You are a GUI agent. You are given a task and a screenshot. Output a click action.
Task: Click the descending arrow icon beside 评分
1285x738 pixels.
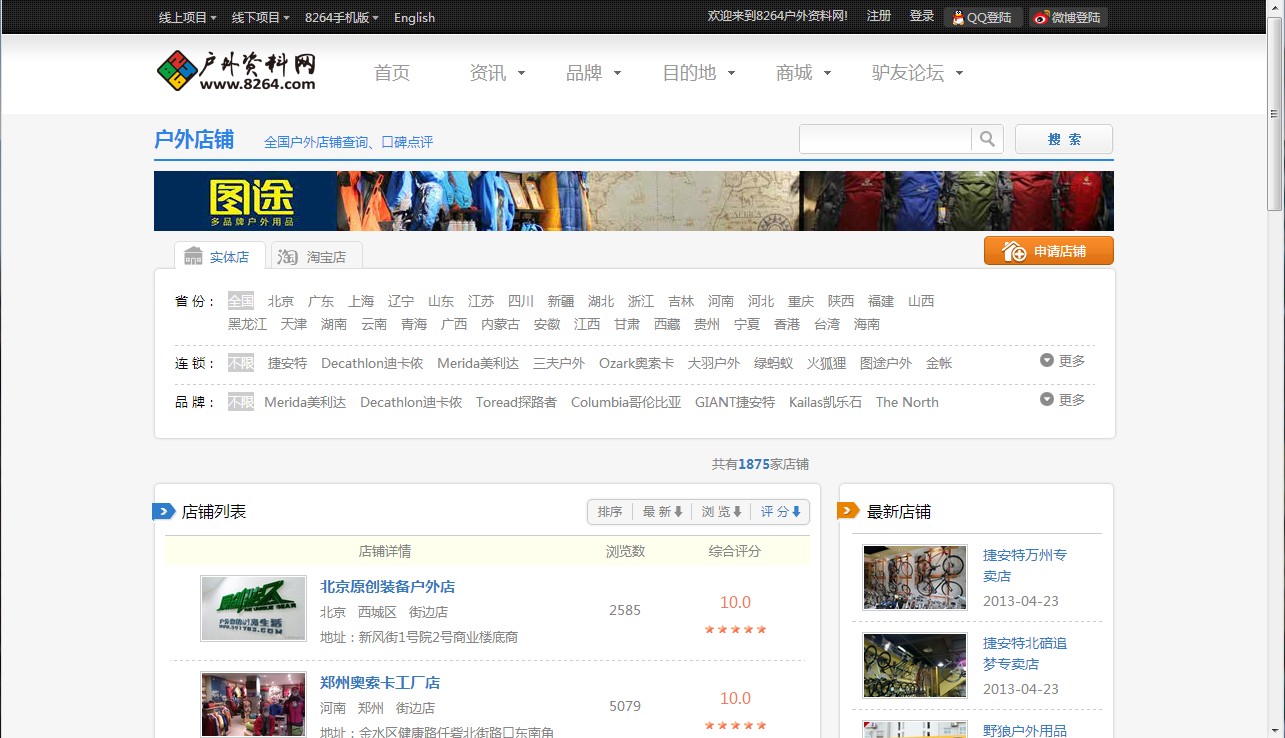(x=796, y=511)
